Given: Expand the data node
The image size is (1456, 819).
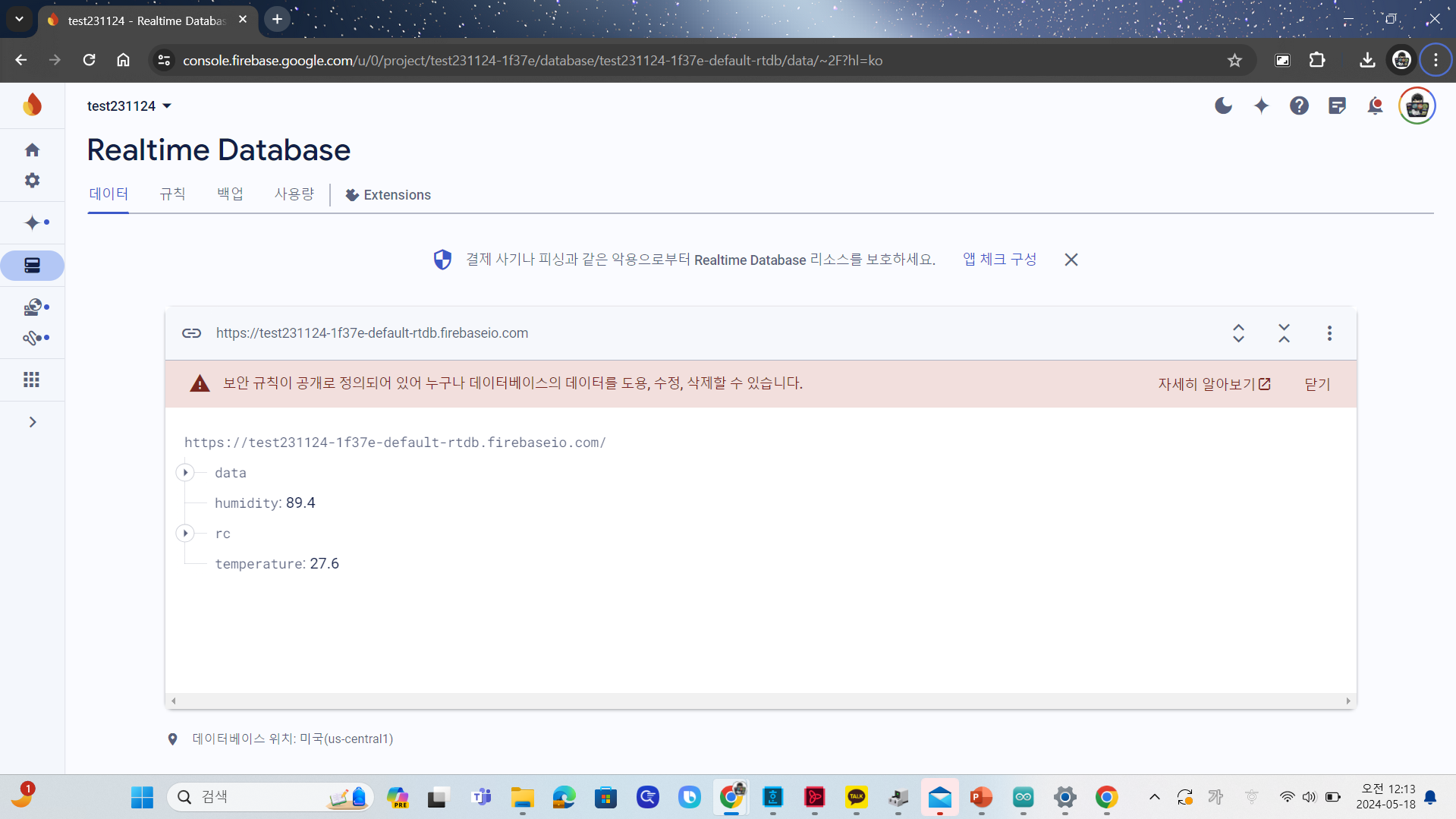Looking at the screenshot, I should 185,472.
